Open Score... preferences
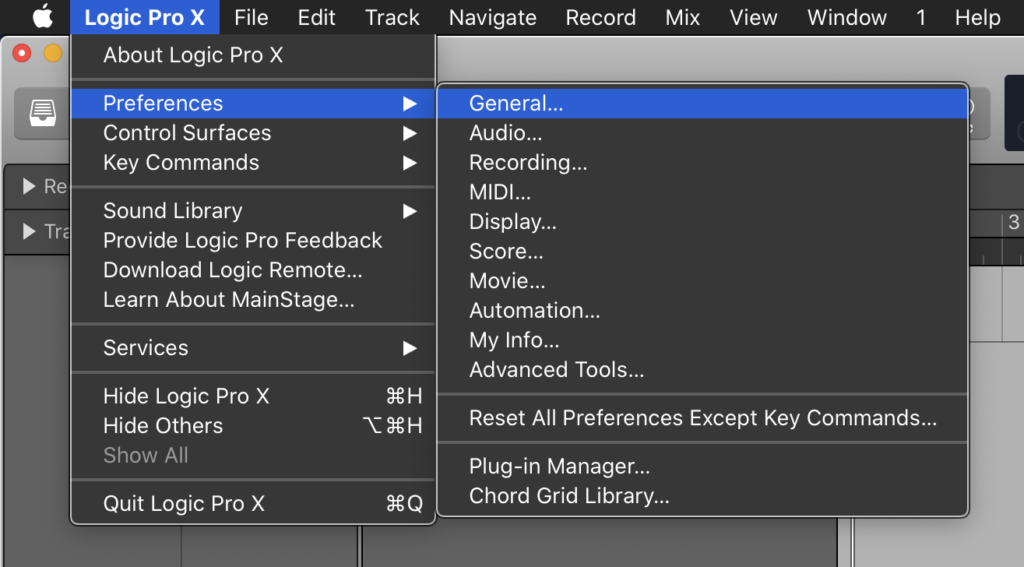This screenshot has width=1024, height=567. pos(703,251)
